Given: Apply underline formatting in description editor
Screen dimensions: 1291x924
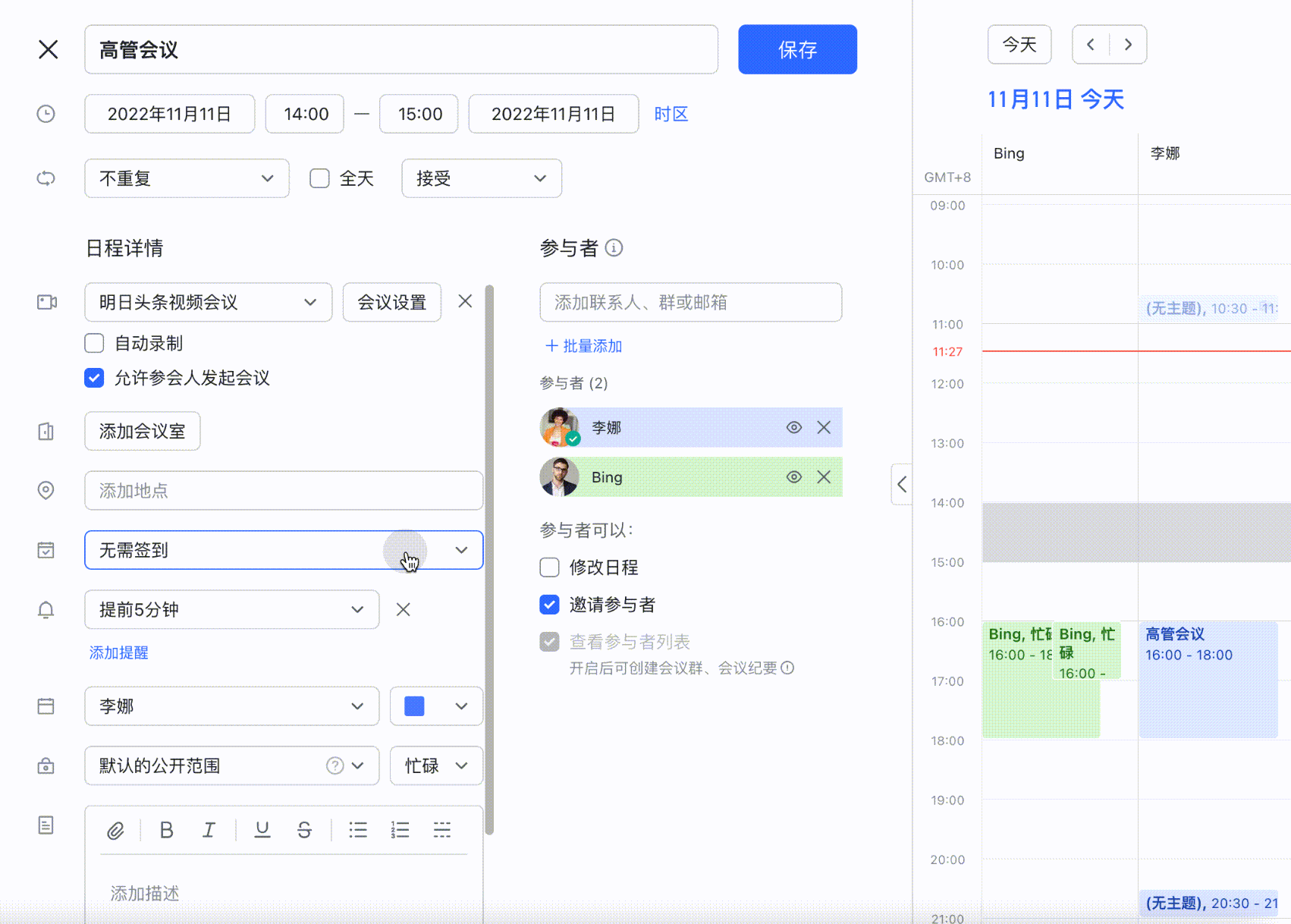Looking at the screenshot, I should pyautogui.click(x=262, y=830).
